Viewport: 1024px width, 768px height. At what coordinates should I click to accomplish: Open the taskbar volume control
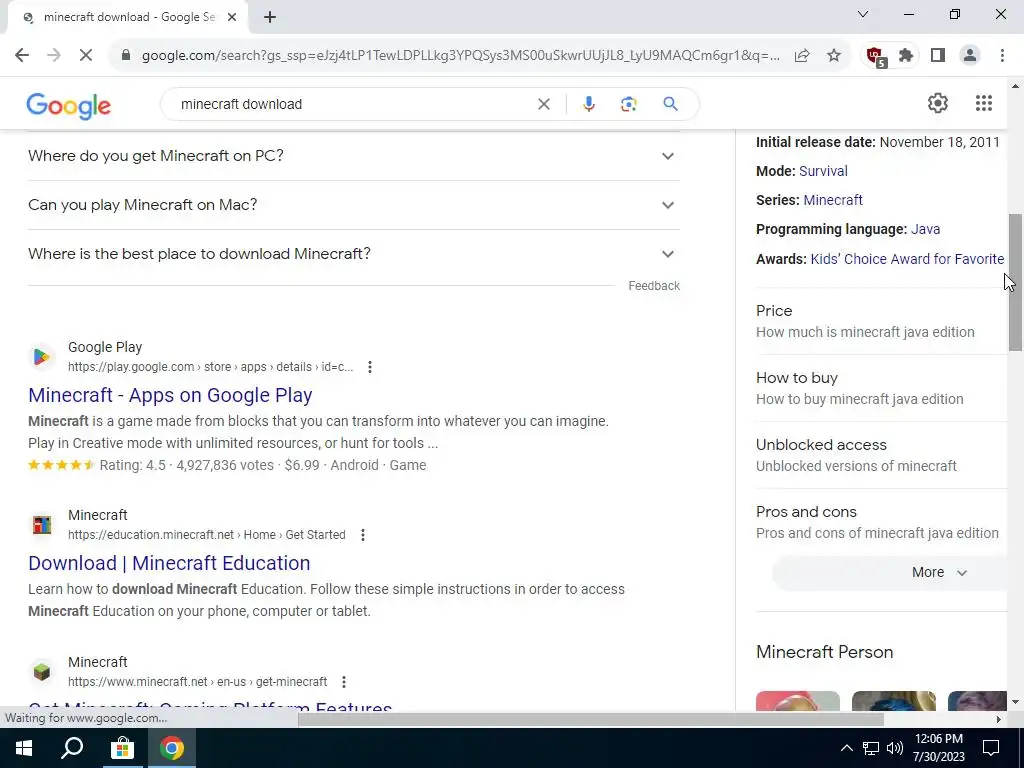(895, 748)
